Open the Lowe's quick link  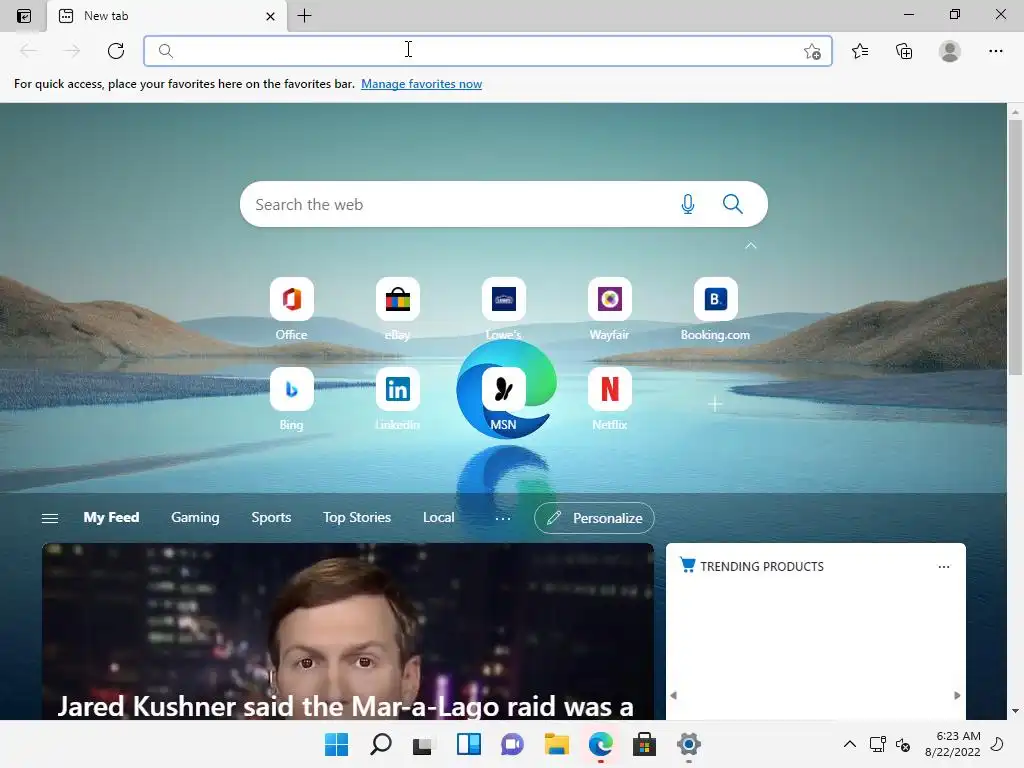coord(504,309)
